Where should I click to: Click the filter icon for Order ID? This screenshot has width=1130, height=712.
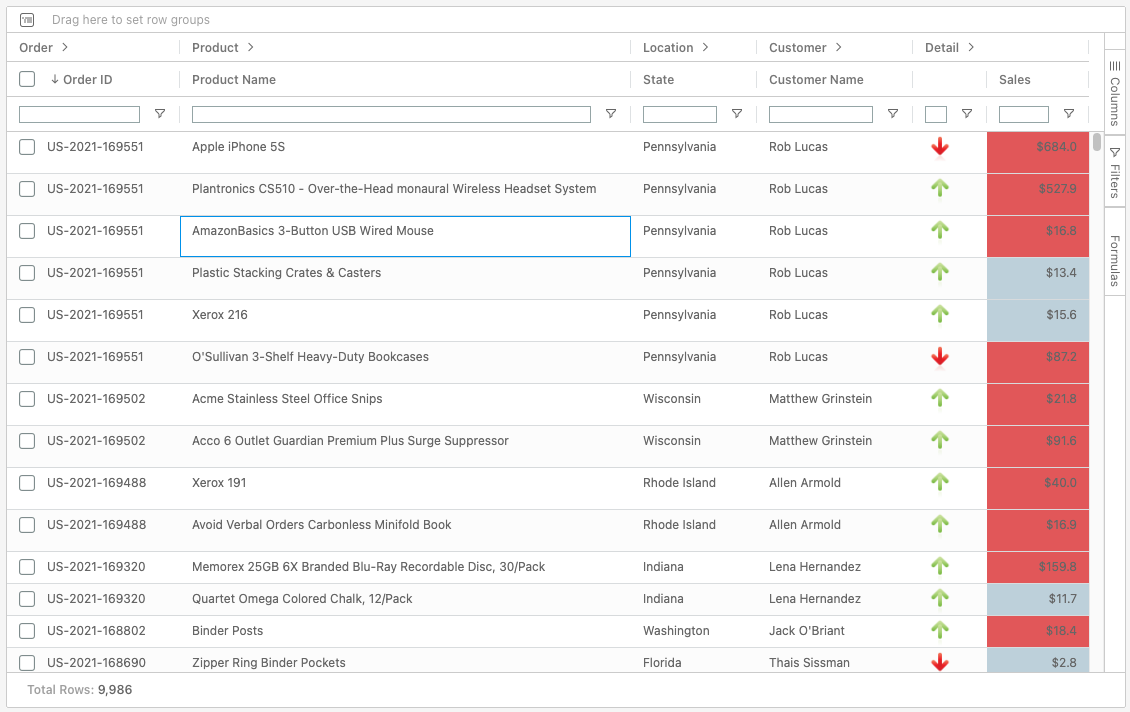point(160,114)
